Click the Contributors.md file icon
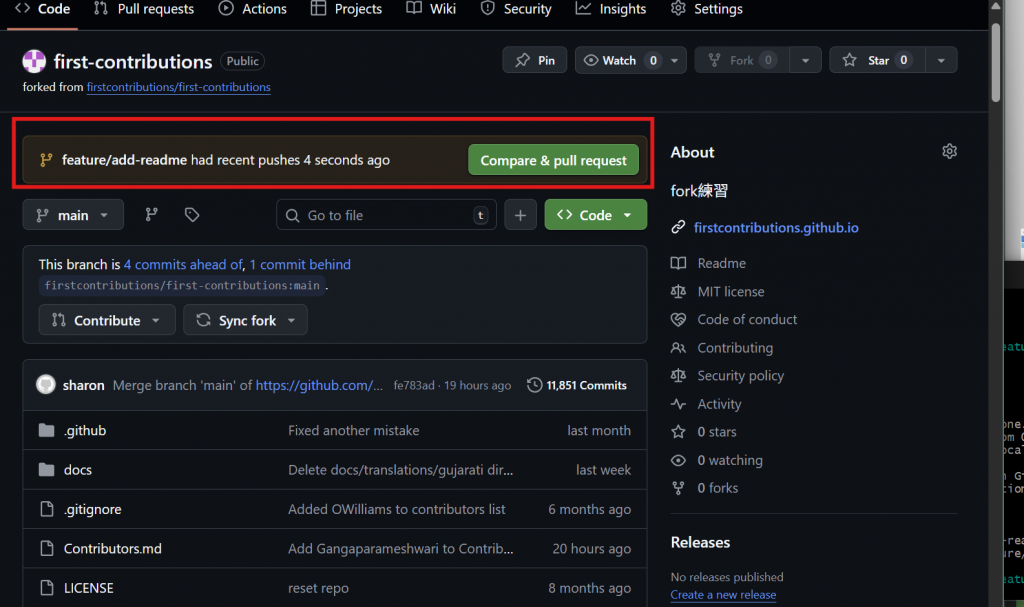1024x607 pixels. coord(46,548)
